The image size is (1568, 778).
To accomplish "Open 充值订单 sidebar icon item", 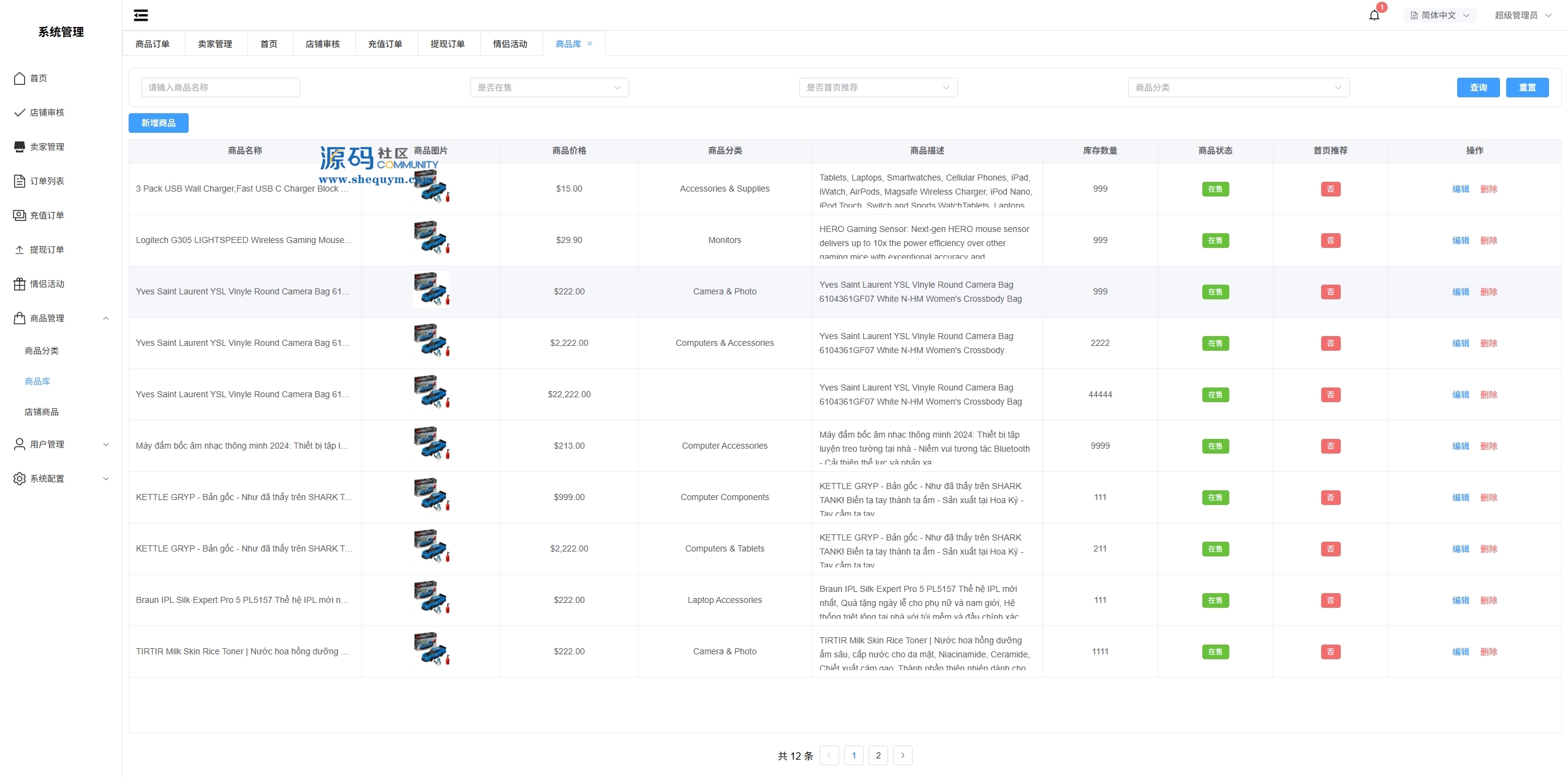I will pyautogui.click(x=20, y=215).
